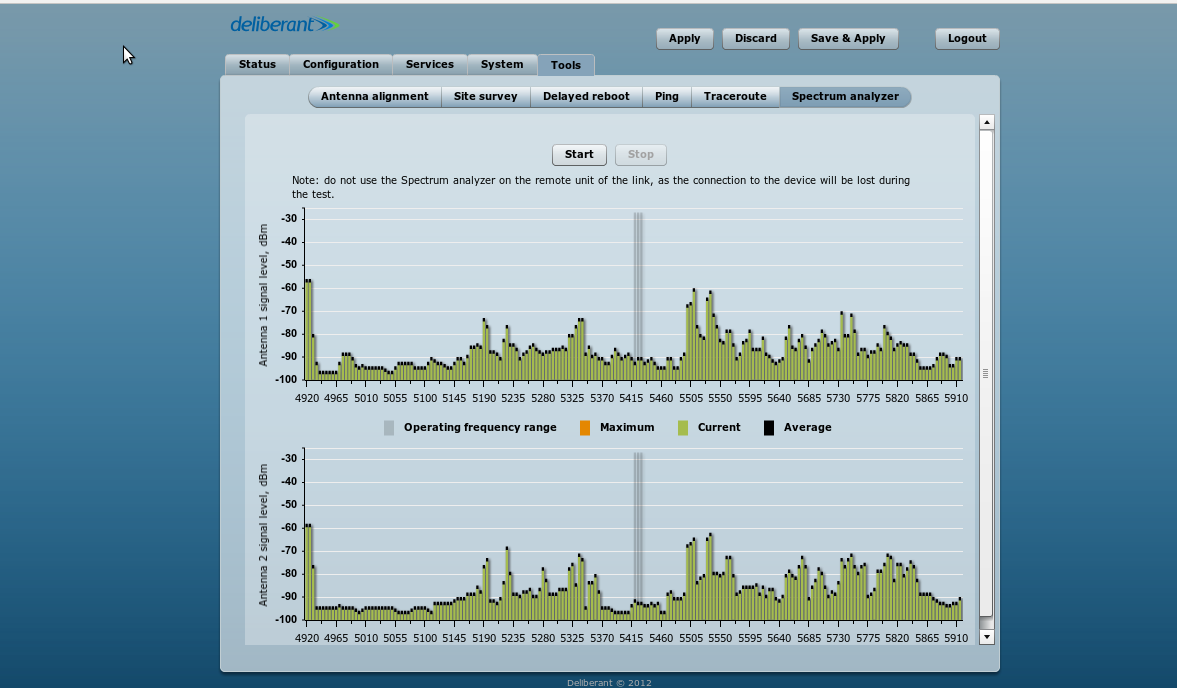Switch to the Configuration tab

[x=341, y=65]
